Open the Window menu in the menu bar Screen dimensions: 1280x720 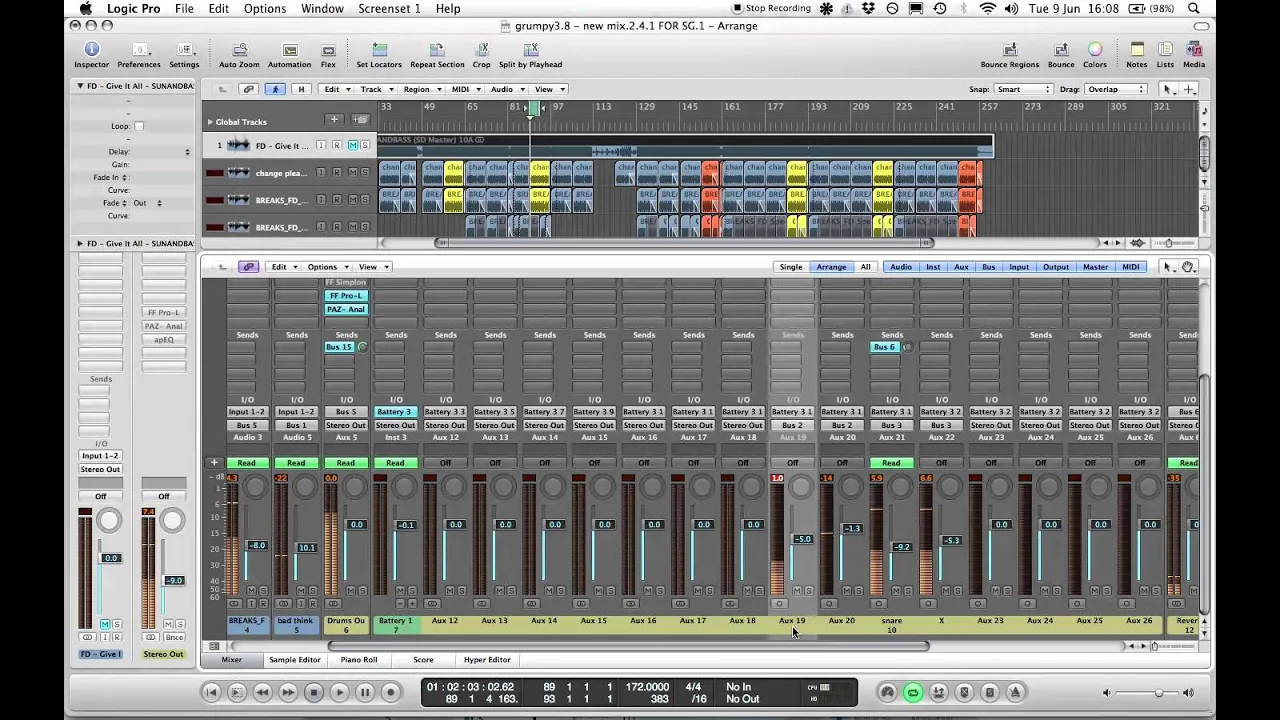point(322,8)
